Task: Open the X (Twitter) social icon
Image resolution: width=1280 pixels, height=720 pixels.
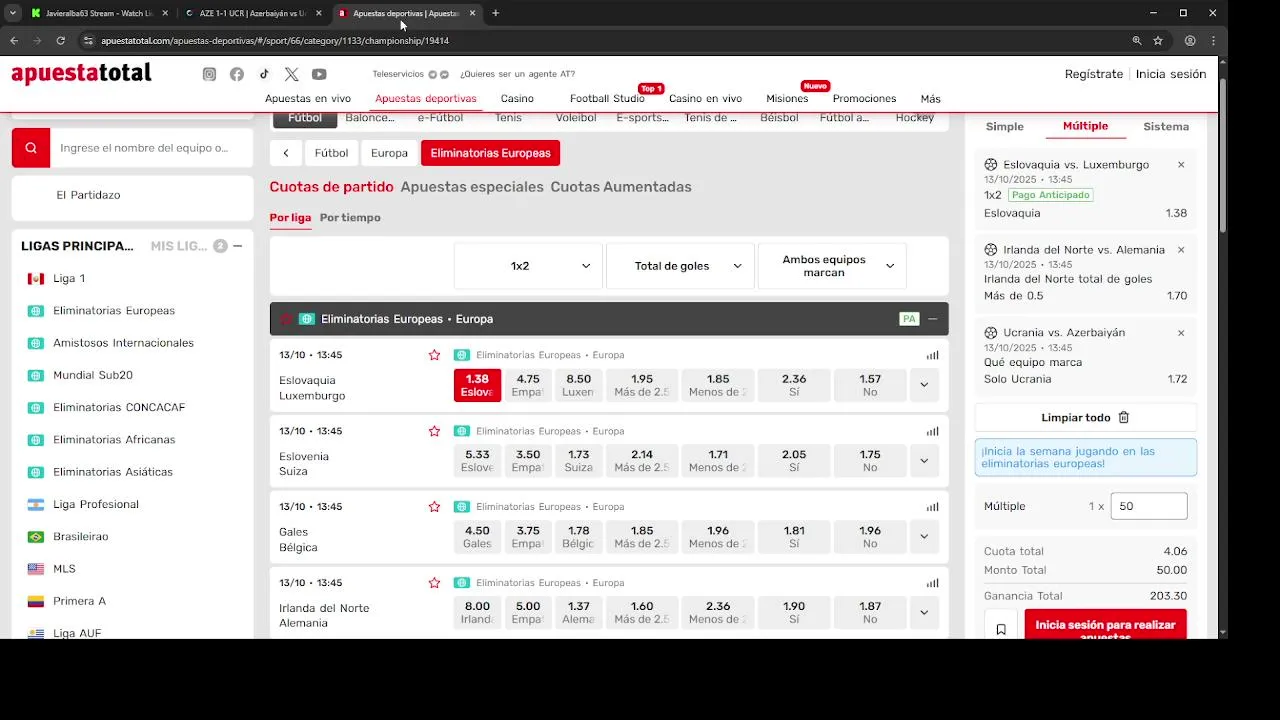Action: pyautogui.click(x=291, y=74)
